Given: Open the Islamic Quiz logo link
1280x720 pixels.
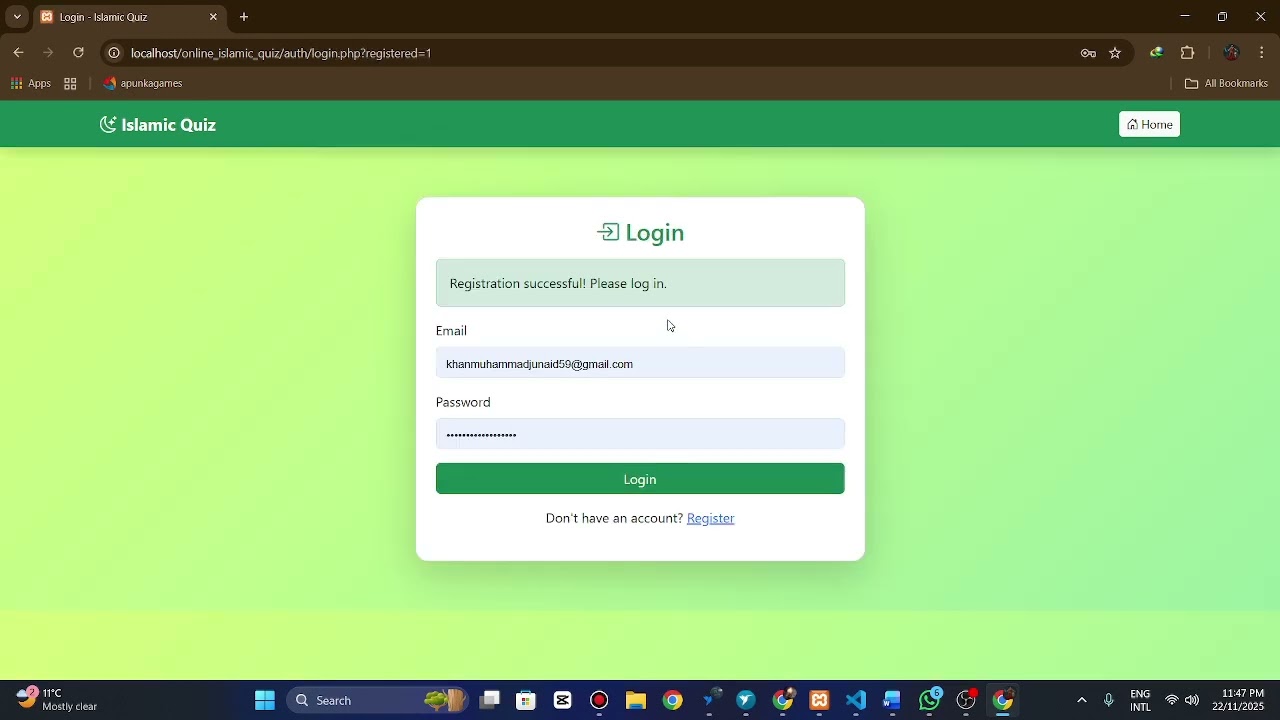Looking at the screenshot, I should 158,125.
